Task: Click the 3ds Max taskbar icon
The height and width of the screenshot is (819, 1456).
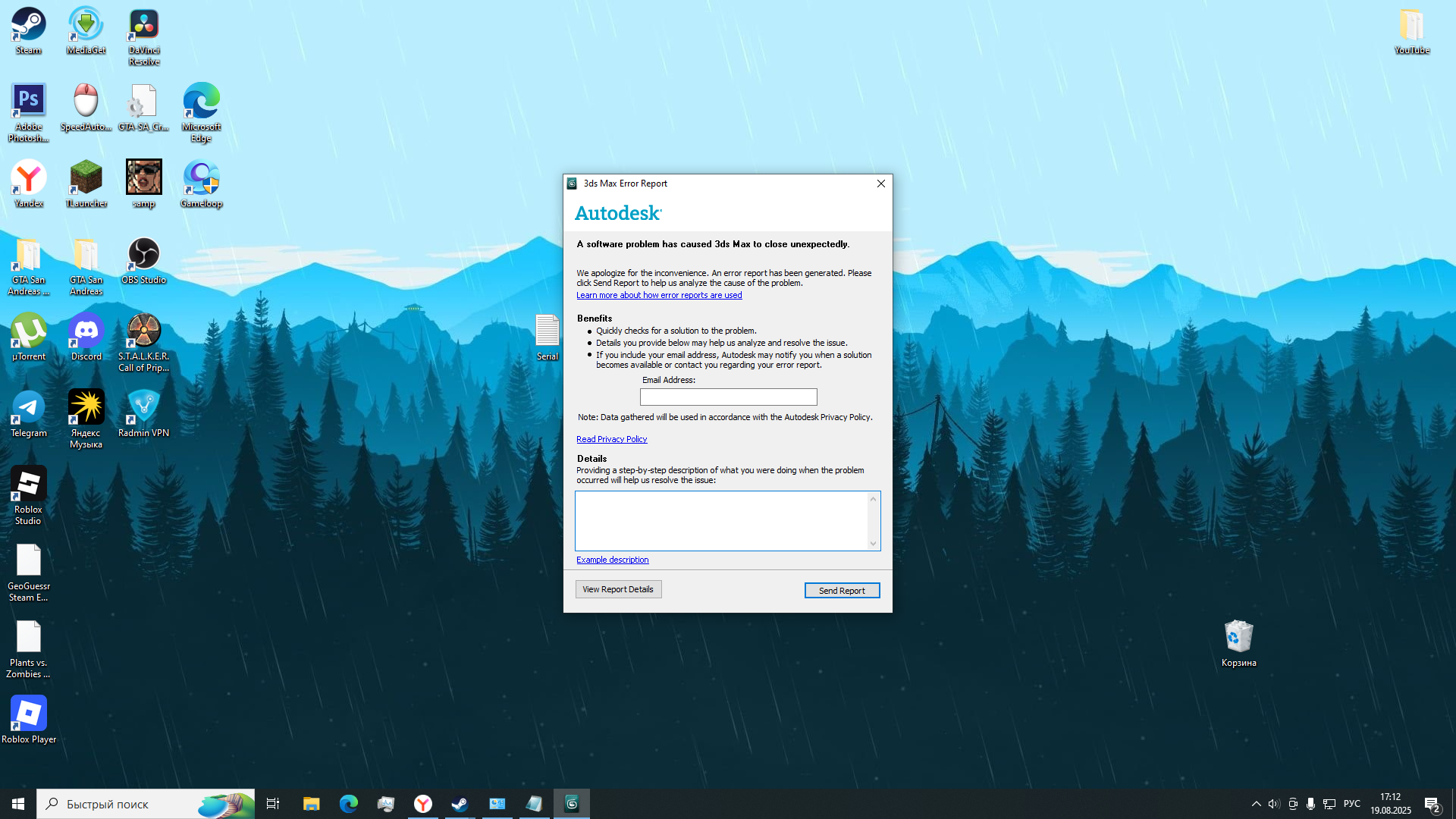Action: click(572, 804)
